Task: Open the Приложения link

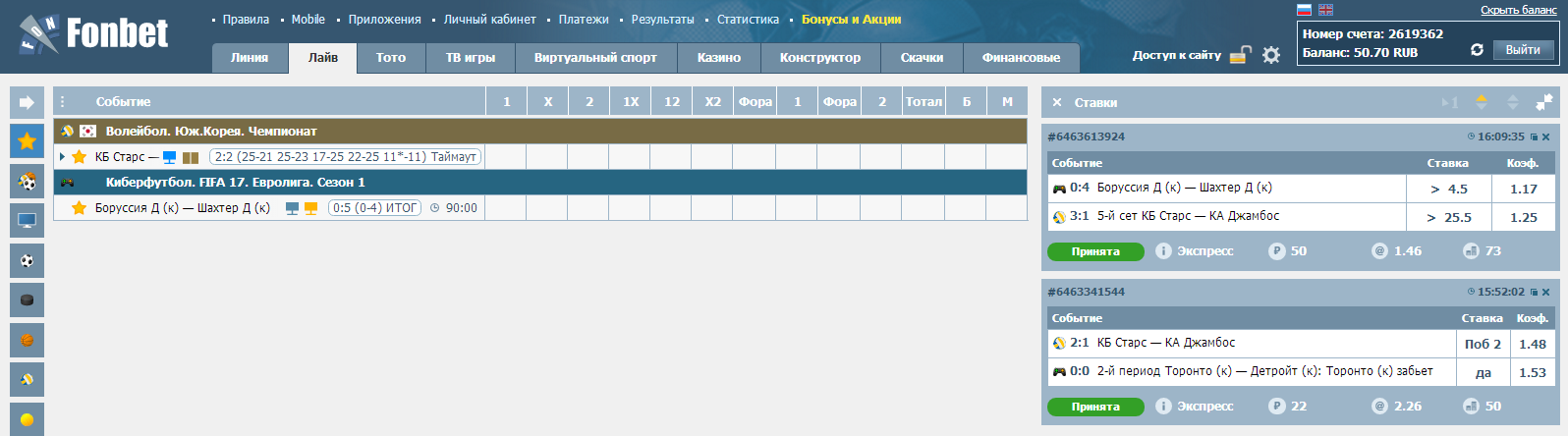Action: pos(385,20)
